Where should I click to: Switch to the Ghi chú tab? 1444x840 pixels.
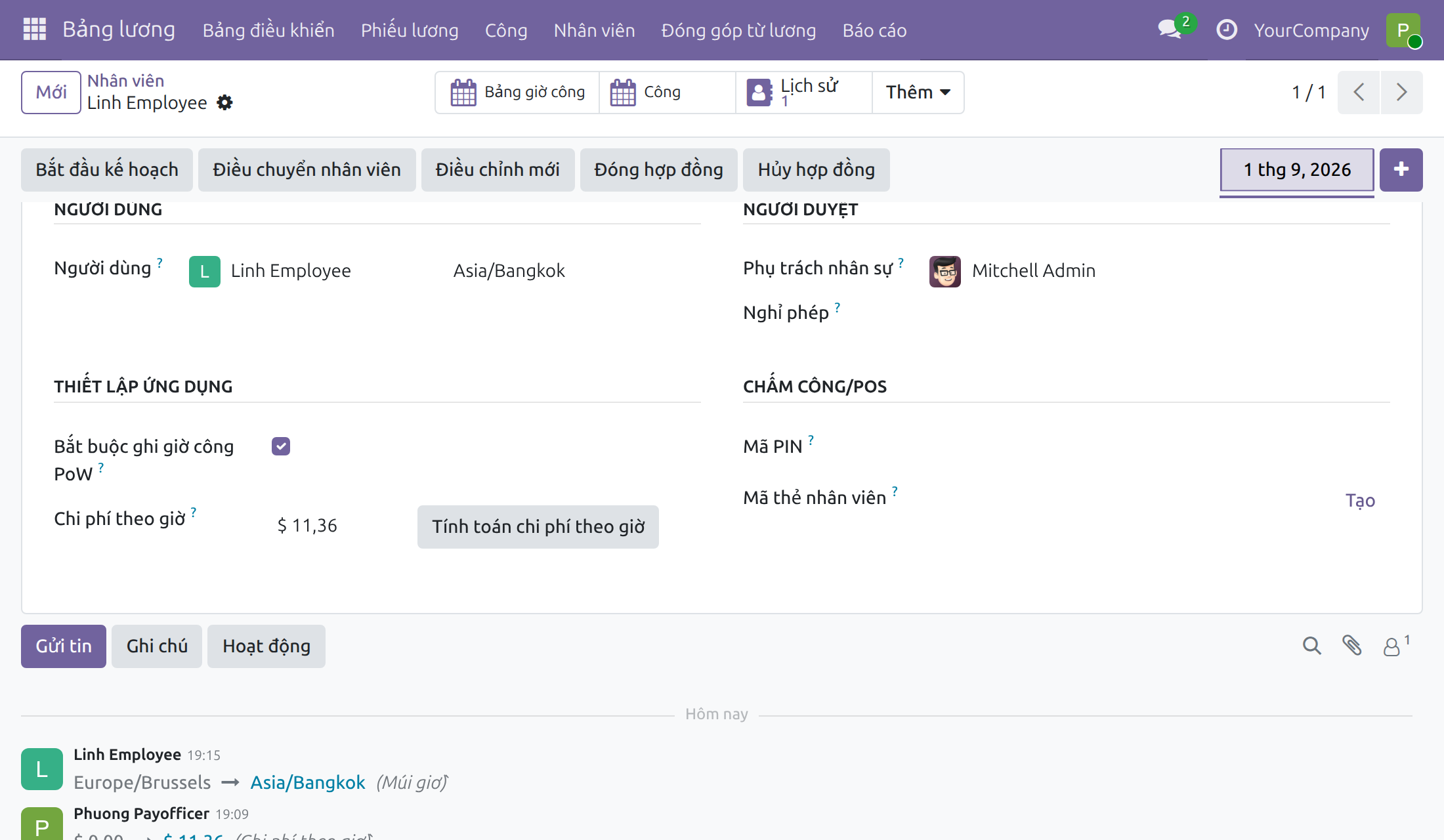157,646
